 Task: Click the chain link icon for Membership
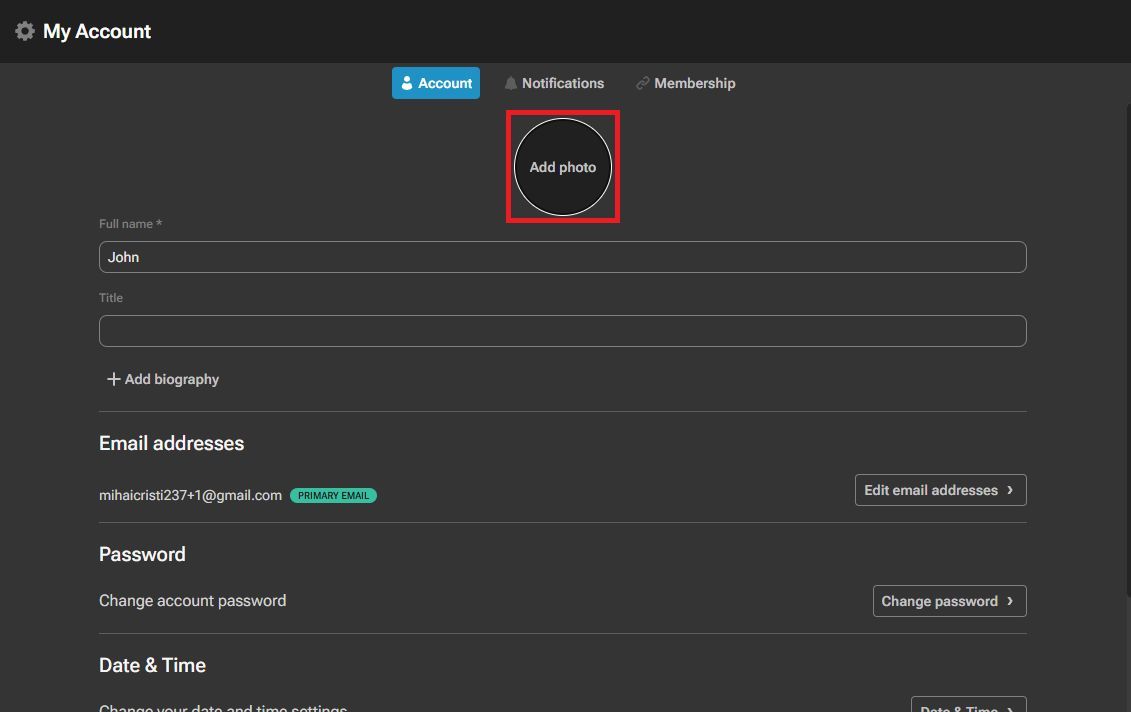643,83
